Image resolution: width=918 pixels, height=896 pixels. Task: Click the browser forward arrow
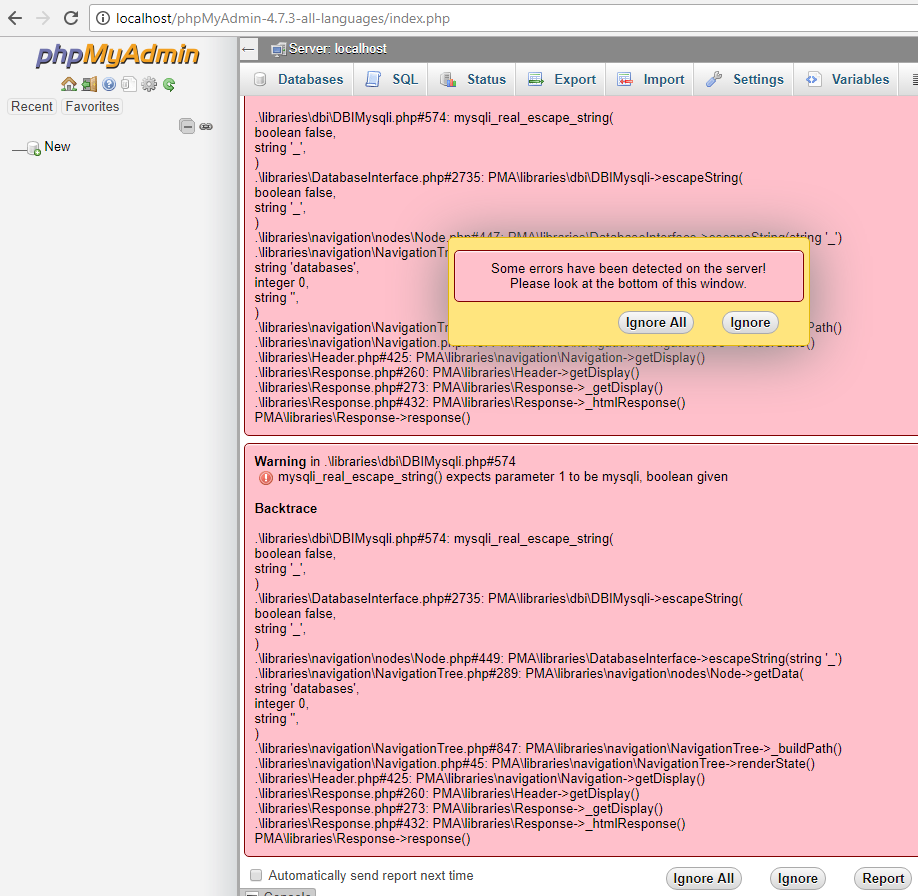pos(43,18)
